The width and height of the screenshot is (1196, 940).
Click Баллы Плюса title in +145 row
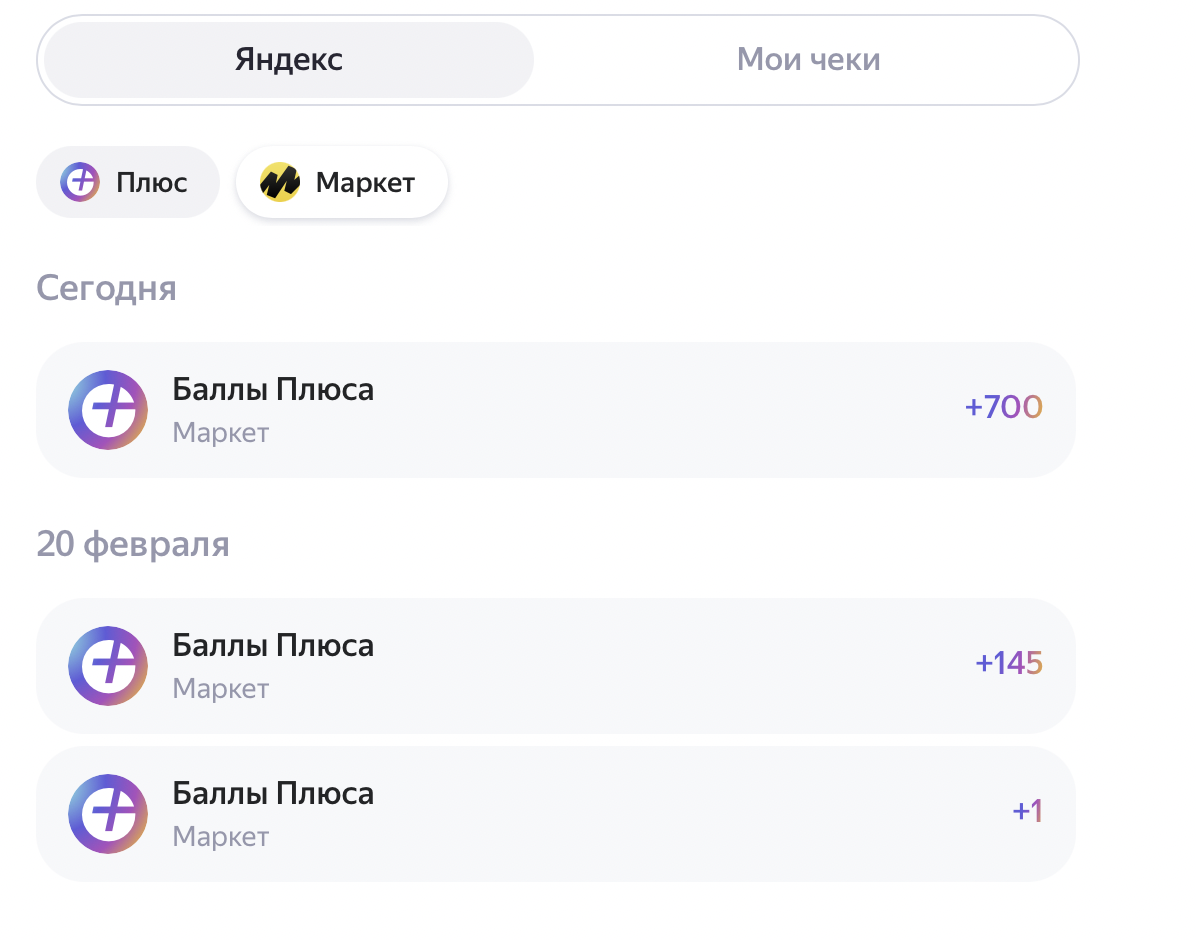pos(273,645)
